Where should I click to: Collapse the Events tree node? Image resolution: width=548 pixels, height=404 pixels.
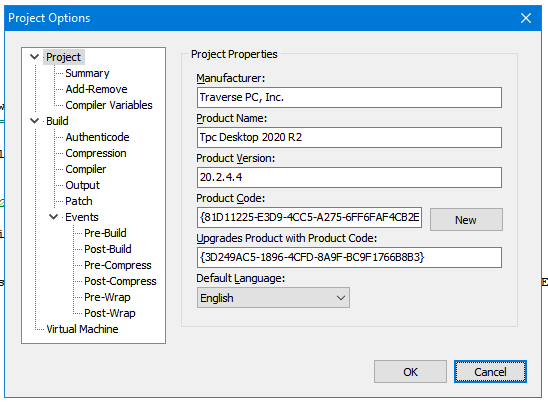[53, 217]
